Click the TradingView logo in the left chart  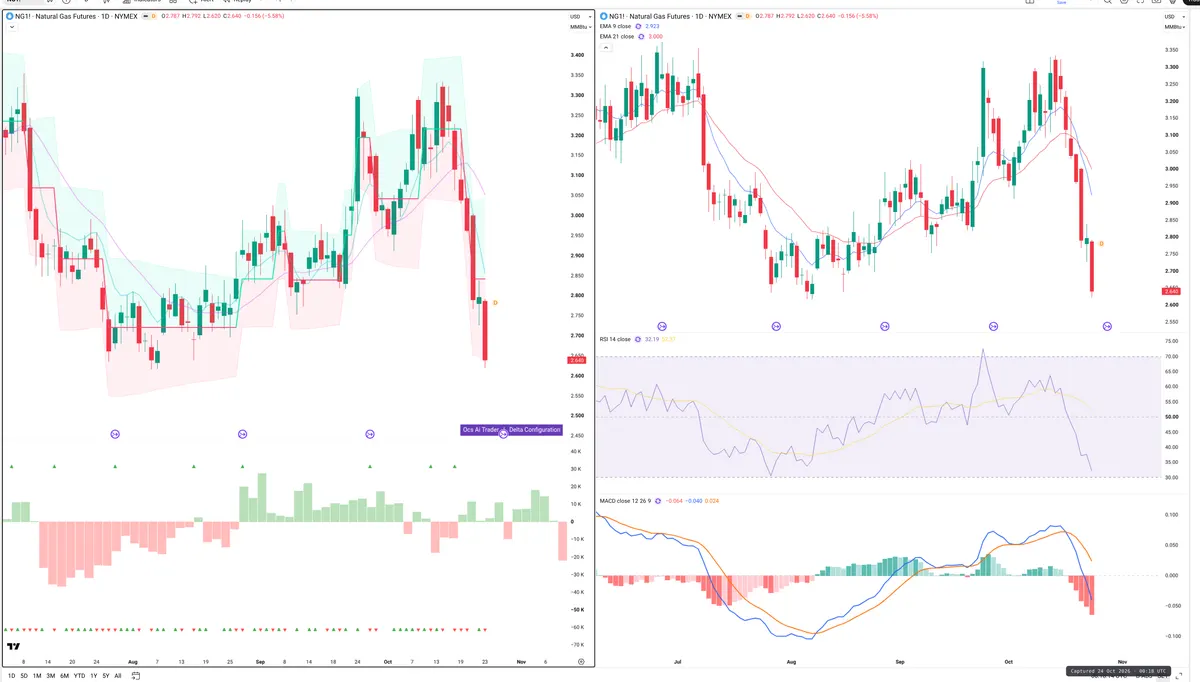coord(14,648)
